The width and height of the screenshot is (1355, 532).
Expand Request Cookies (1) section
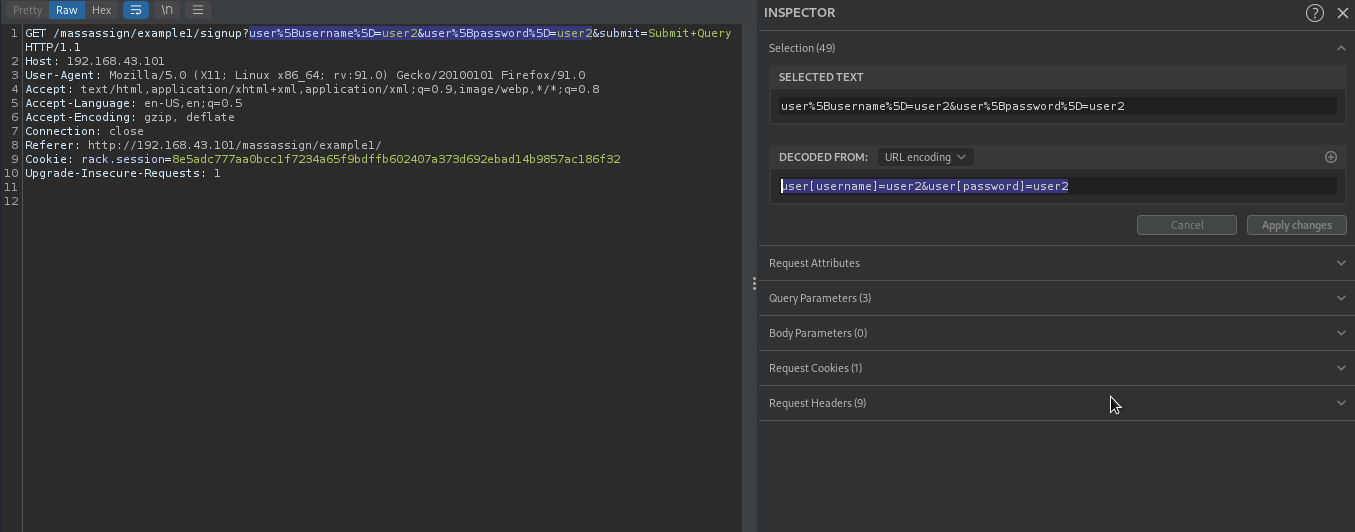tap(1056, 368)
